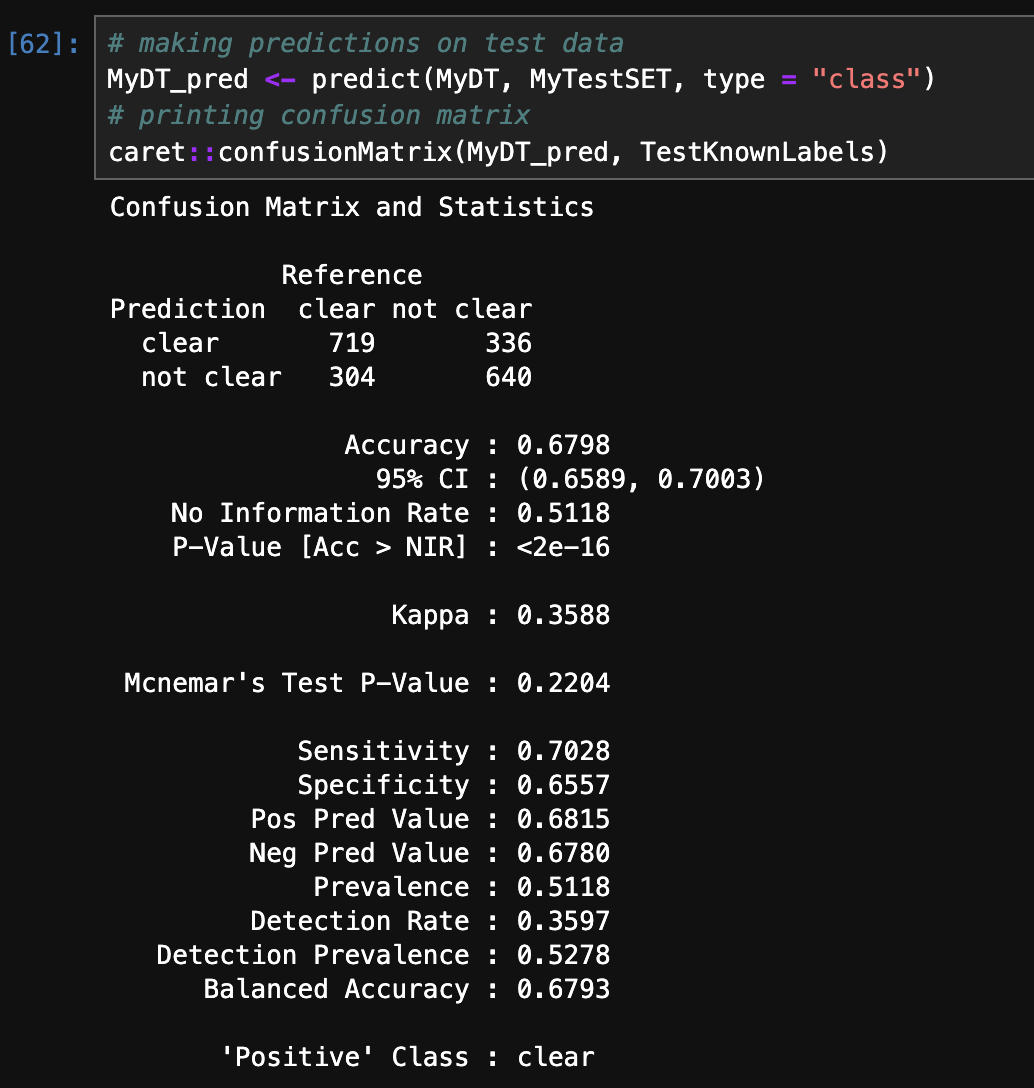Click the assignment arrow operator
Image resolution: width=1034 pixels, height=1088 pixels.
pyautogui.click(x=280, y=80)
